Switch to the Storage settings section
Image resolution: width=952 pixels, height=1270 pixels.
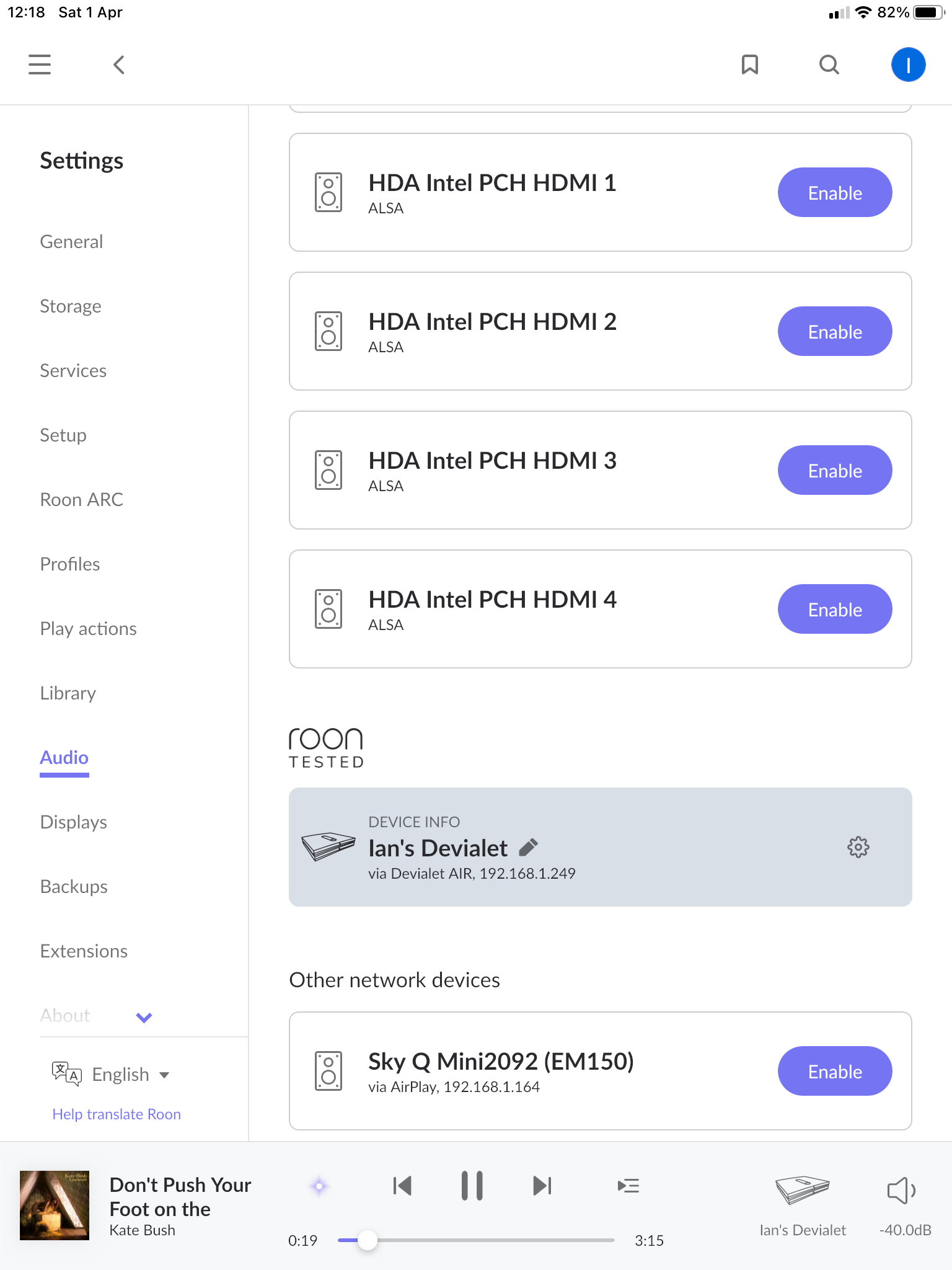click(71, 306)
